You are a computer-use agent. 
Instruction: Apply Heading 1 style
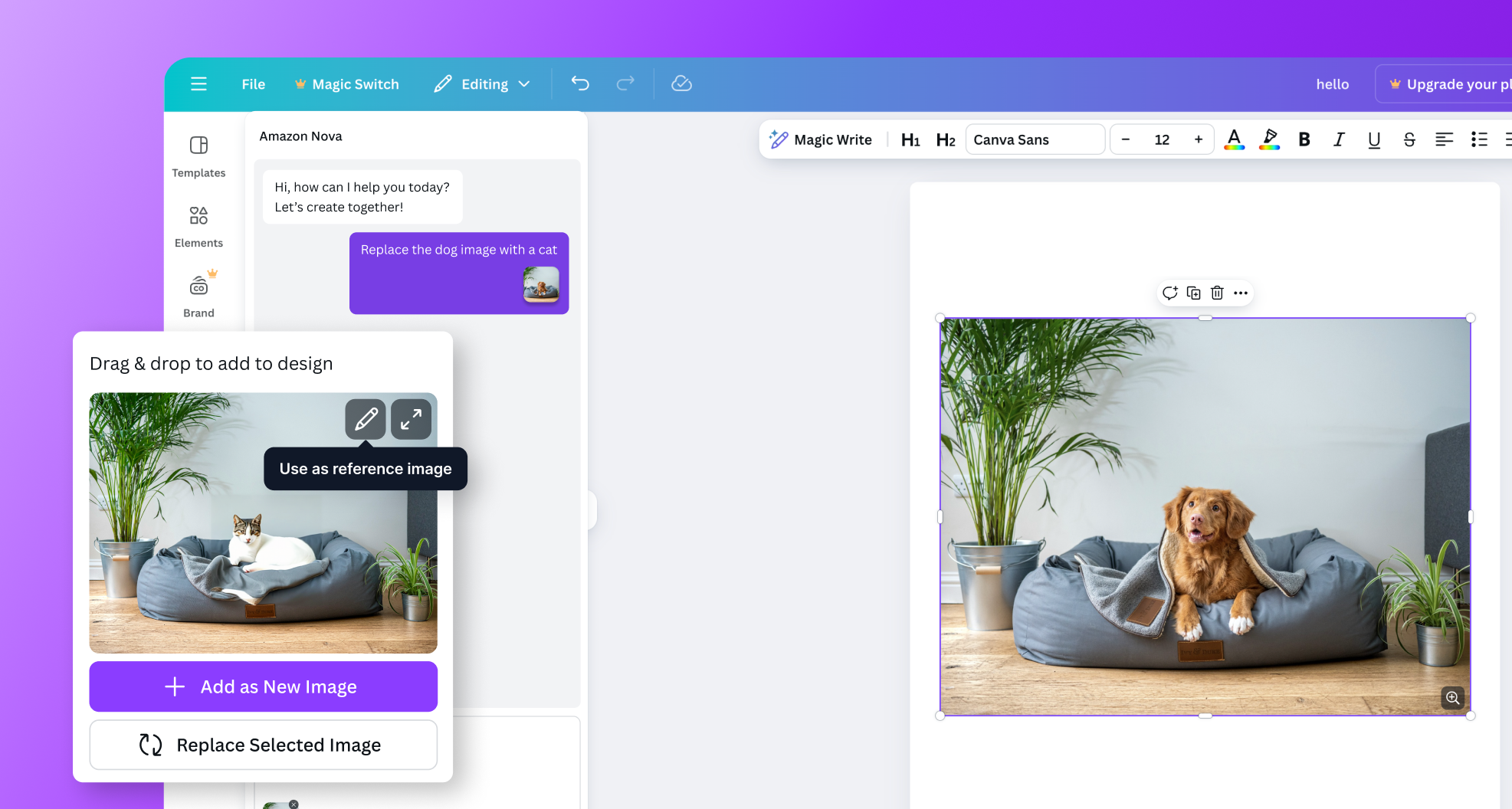point(910,139)
